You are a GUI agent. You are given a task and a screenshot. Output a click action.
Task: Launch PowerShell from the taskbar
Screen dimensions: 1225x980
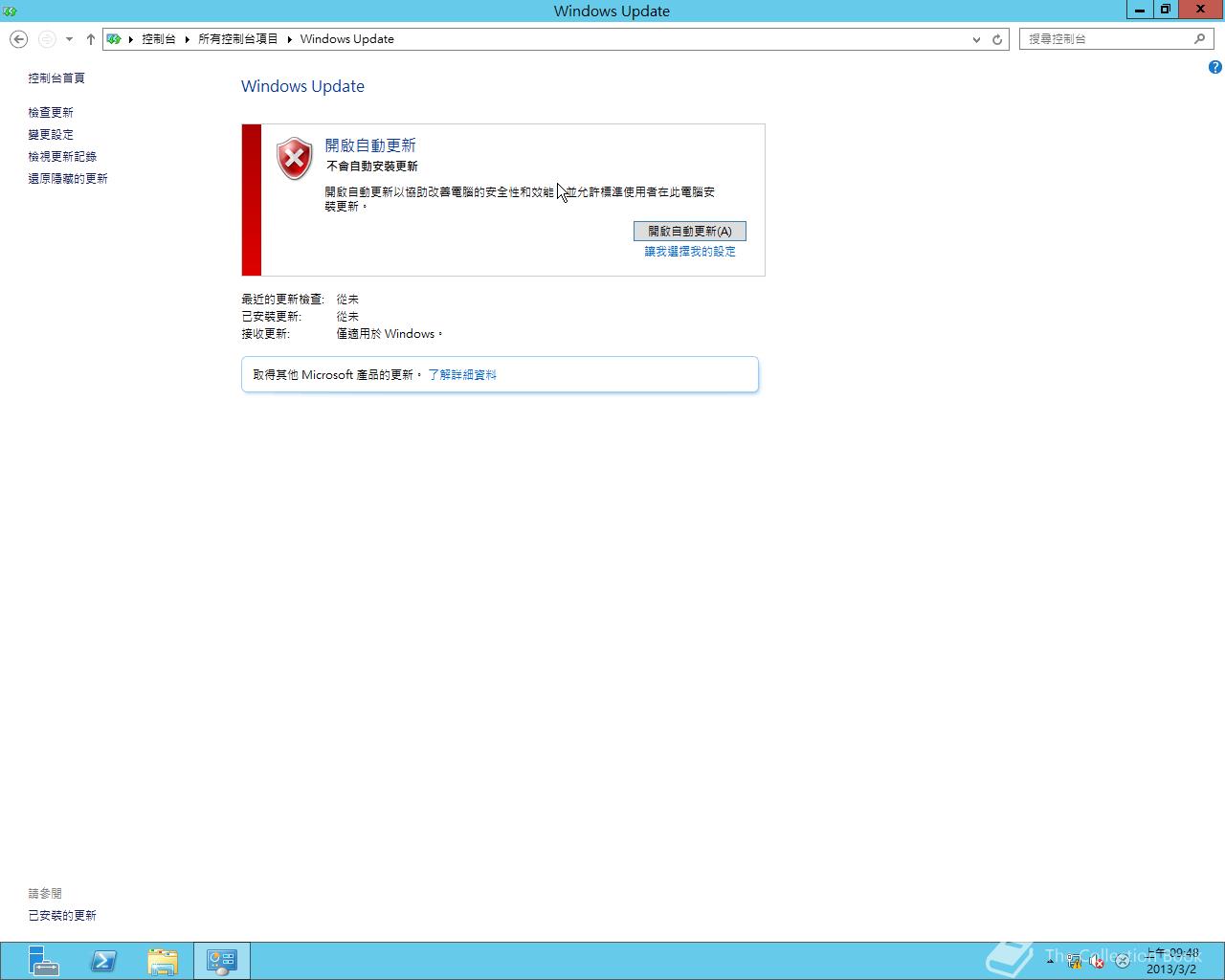pyautogui.click(x=103, y=961)
